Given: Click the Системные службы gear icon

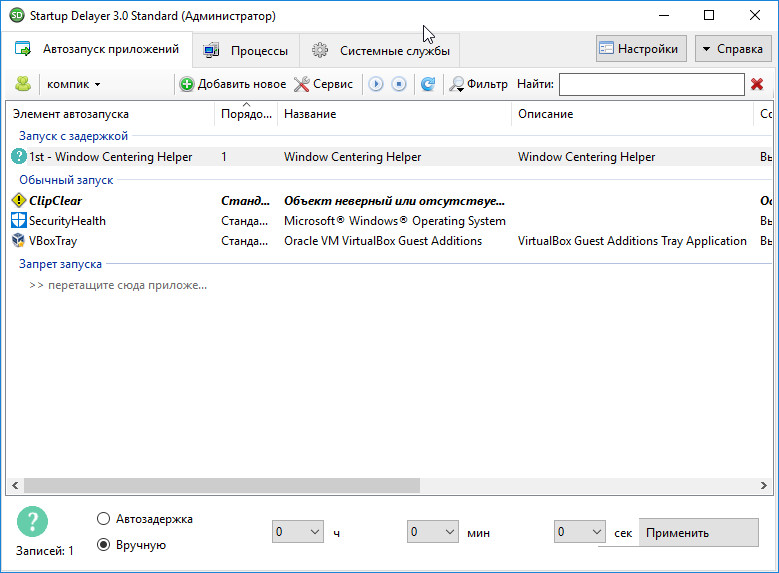Looking at the screenshot, I should pos(320,50).
